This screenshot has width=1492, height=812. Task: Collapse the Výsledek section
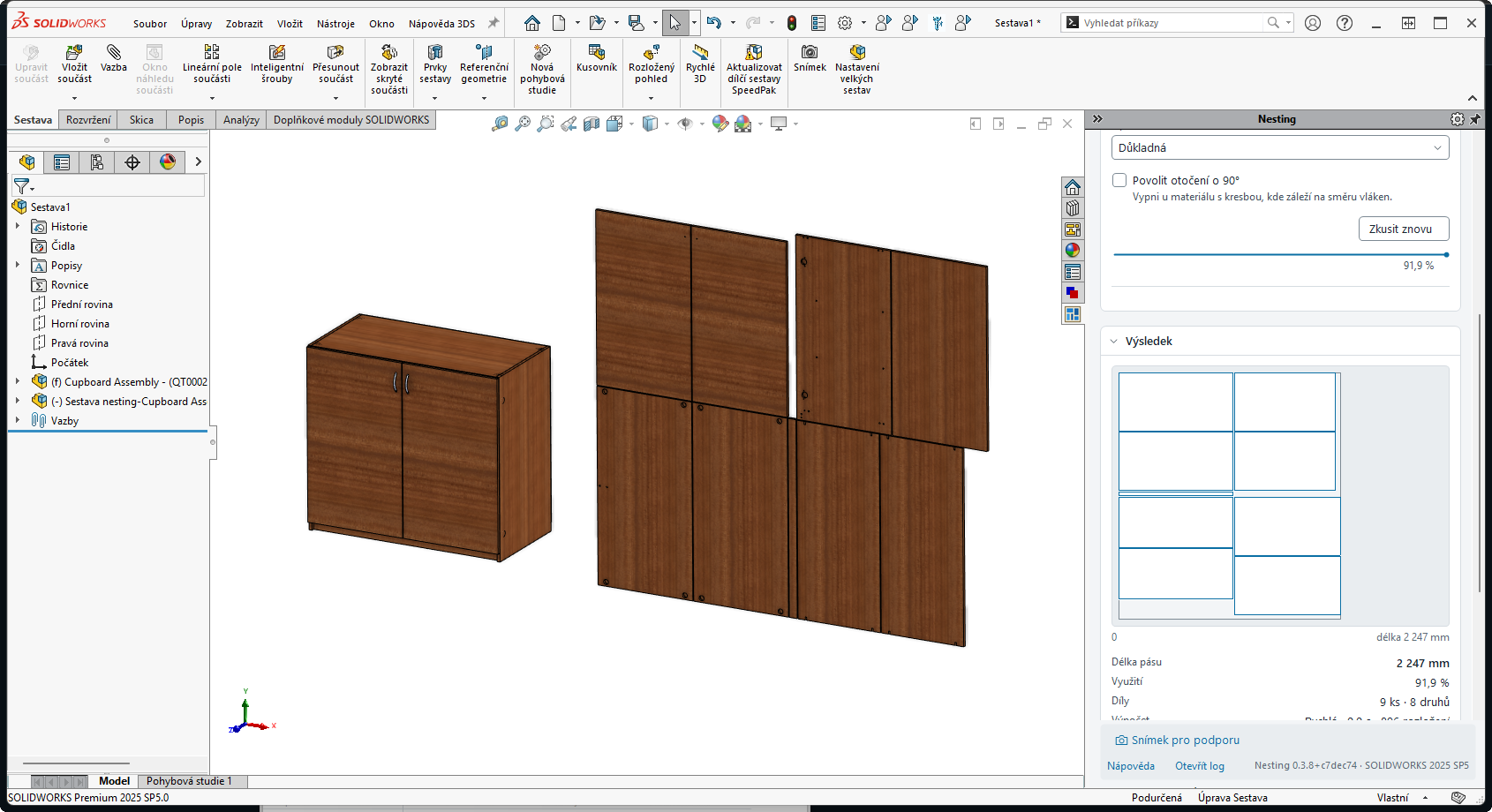pyautogui.click(x=1114, y=341)
